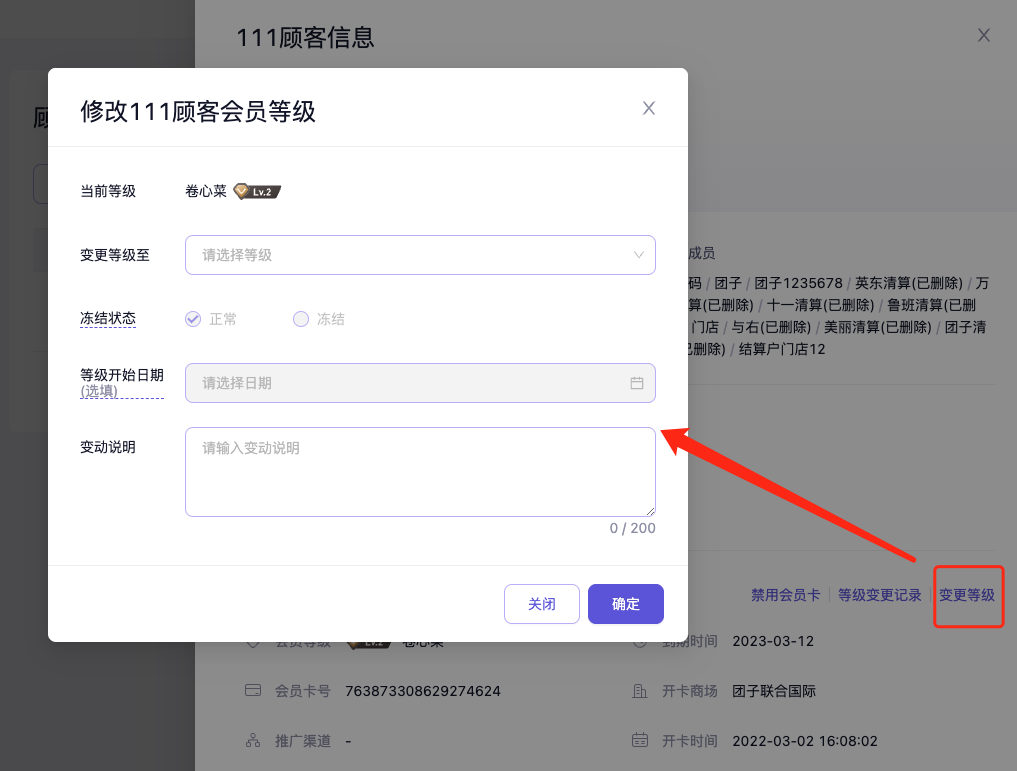Click the 变更等级 link
This screenshot has width=1017, height=771.
[x=967, y=595]
